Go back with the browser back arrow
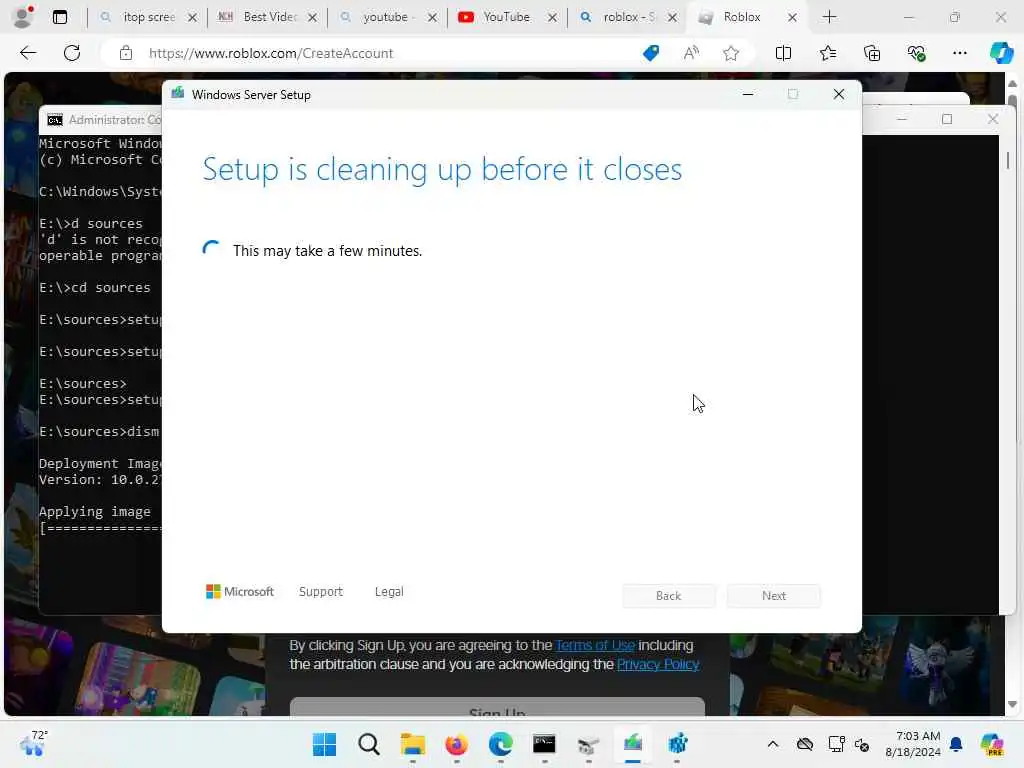 pyautogui.click(x=28, y=54)
